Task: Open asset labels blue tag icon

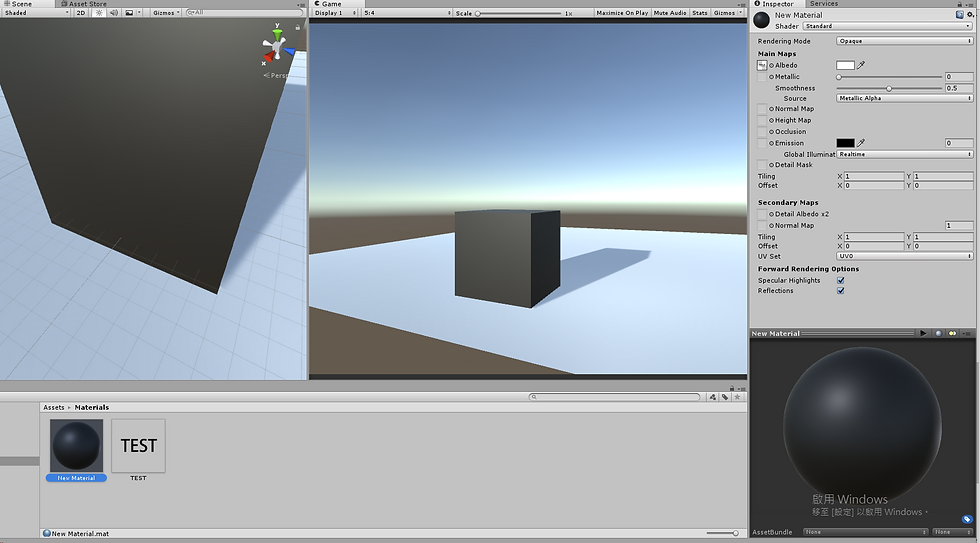Action: coord(967,519)
